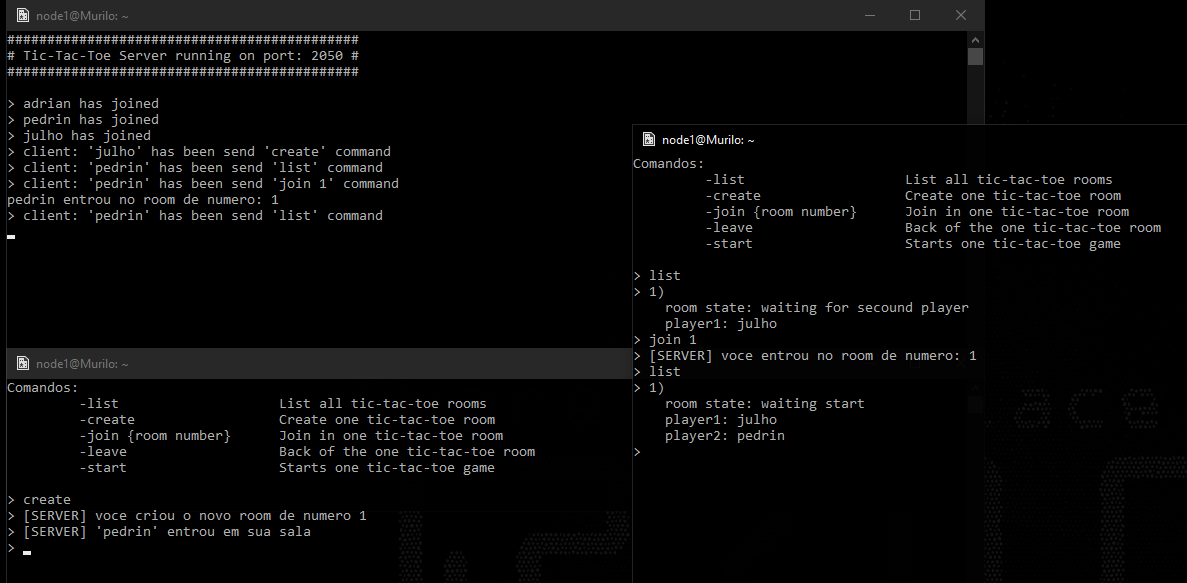Image resolution: width=1187 pixels, height=583 pixels.
Task: Click the pedrin client terminal's title bar icon
Action: (x=648, y=139)
